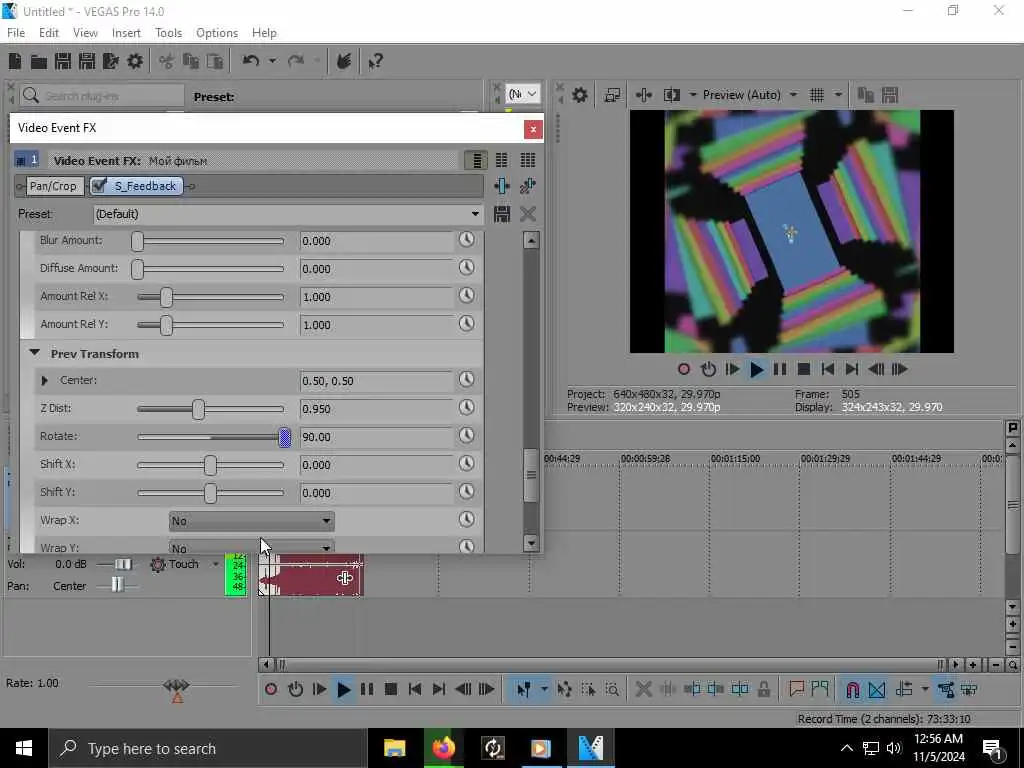
Task: Copy preview snapshot to clipboard
Action: pyautogui.click(x=865, y=95)
